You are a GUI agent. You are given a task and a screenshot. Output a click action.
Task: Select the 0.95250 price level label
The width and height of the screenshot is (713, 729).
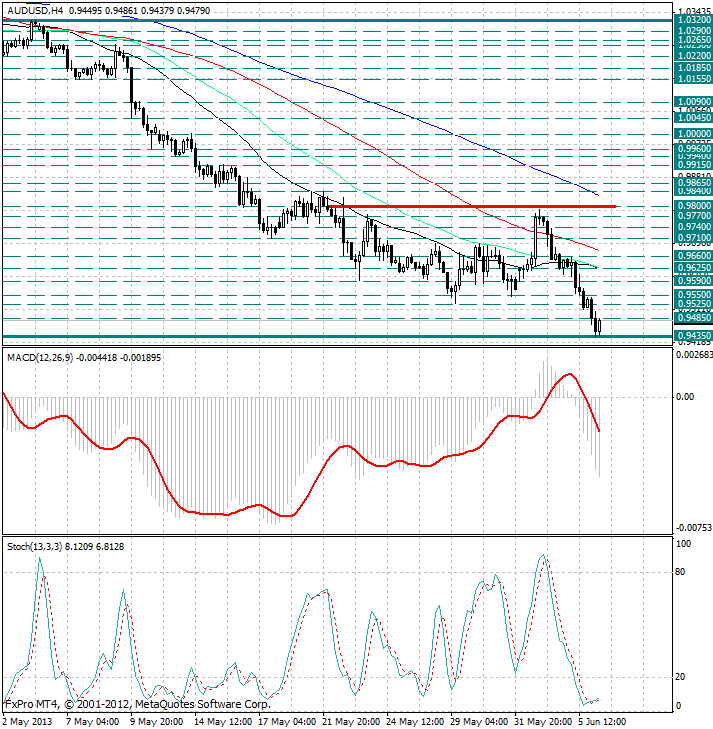pos(693,304)
